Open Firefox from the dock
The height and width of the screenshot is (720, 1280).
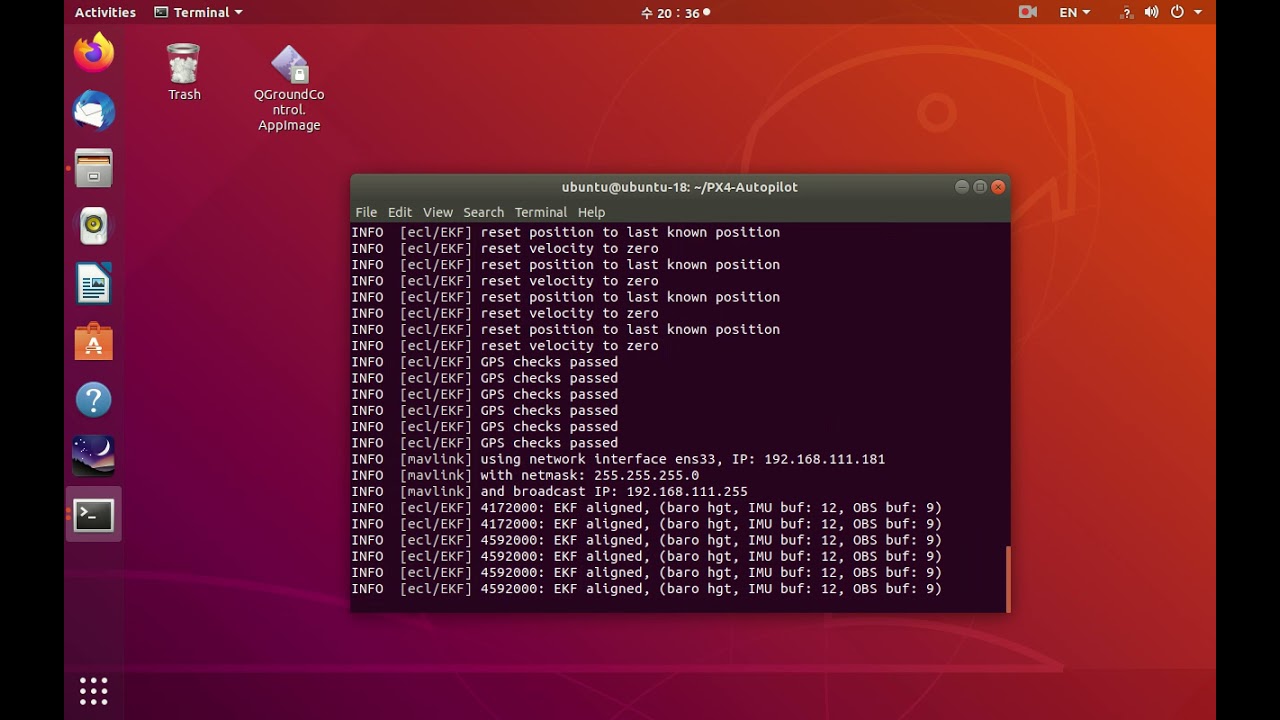[x=94, y=52]
